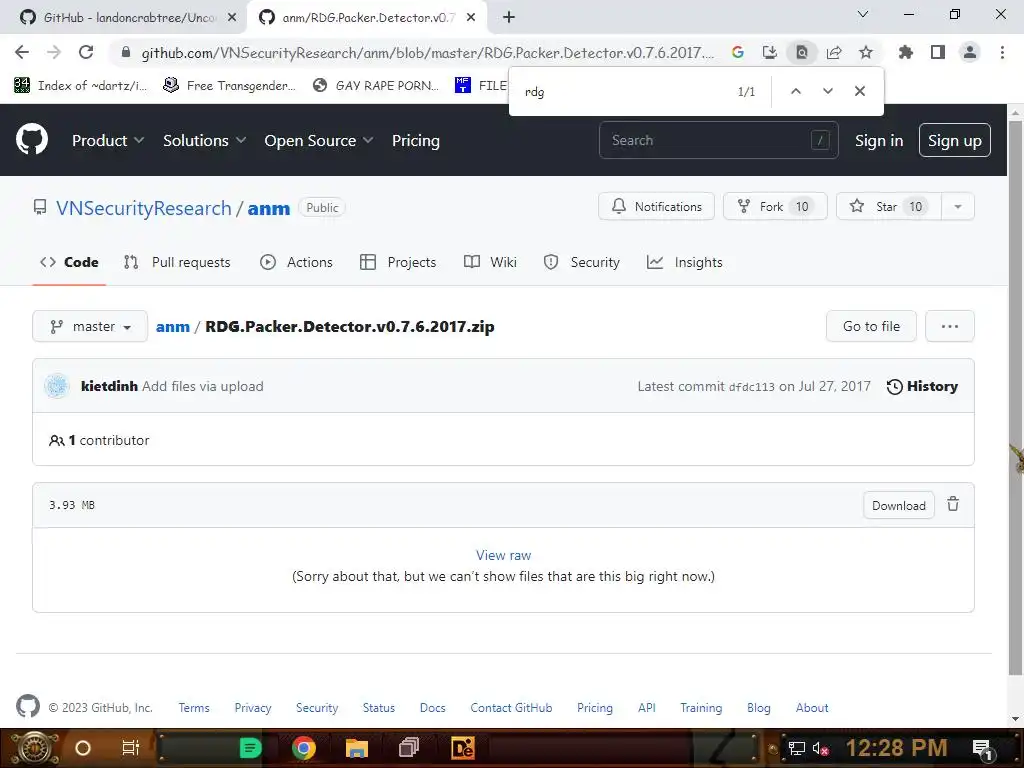
Task: Open the kietdinh author link
Action: [x=109, y=386]
